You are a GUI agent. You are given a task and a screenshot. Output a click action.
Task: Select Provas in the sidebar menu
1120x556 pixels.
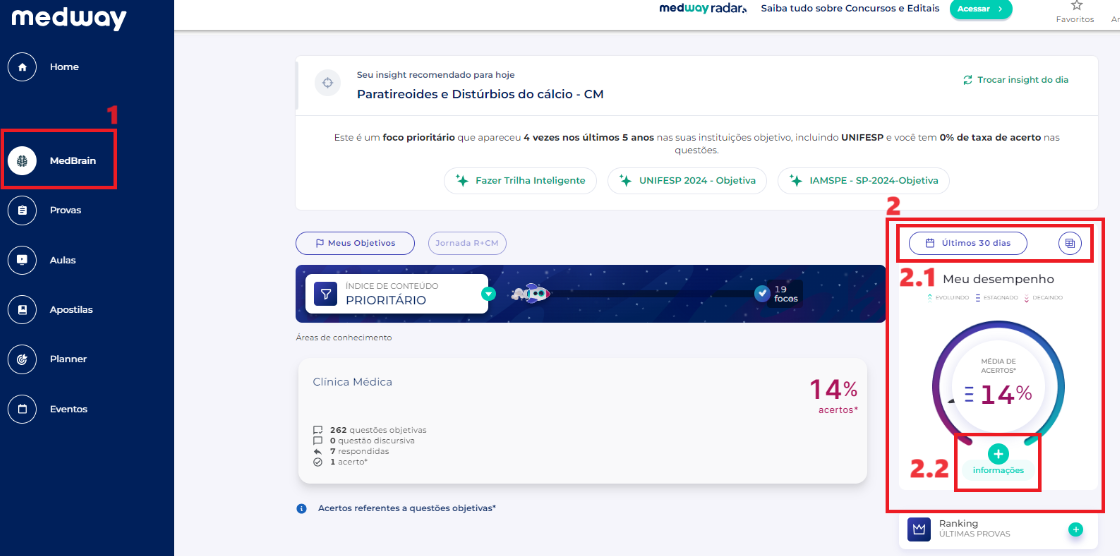(x=66, y=210)
